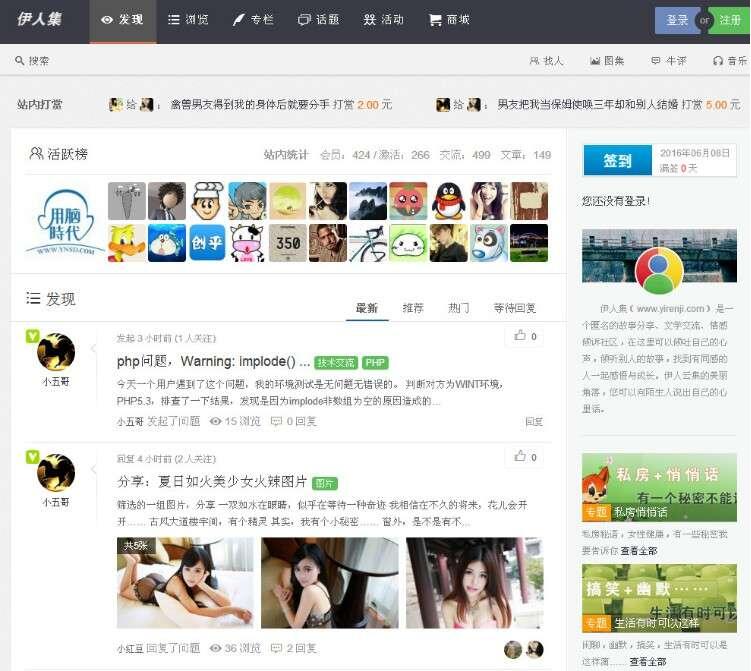Click the green 图片 tag
The image size is (751, 671).
coord(325,484)
